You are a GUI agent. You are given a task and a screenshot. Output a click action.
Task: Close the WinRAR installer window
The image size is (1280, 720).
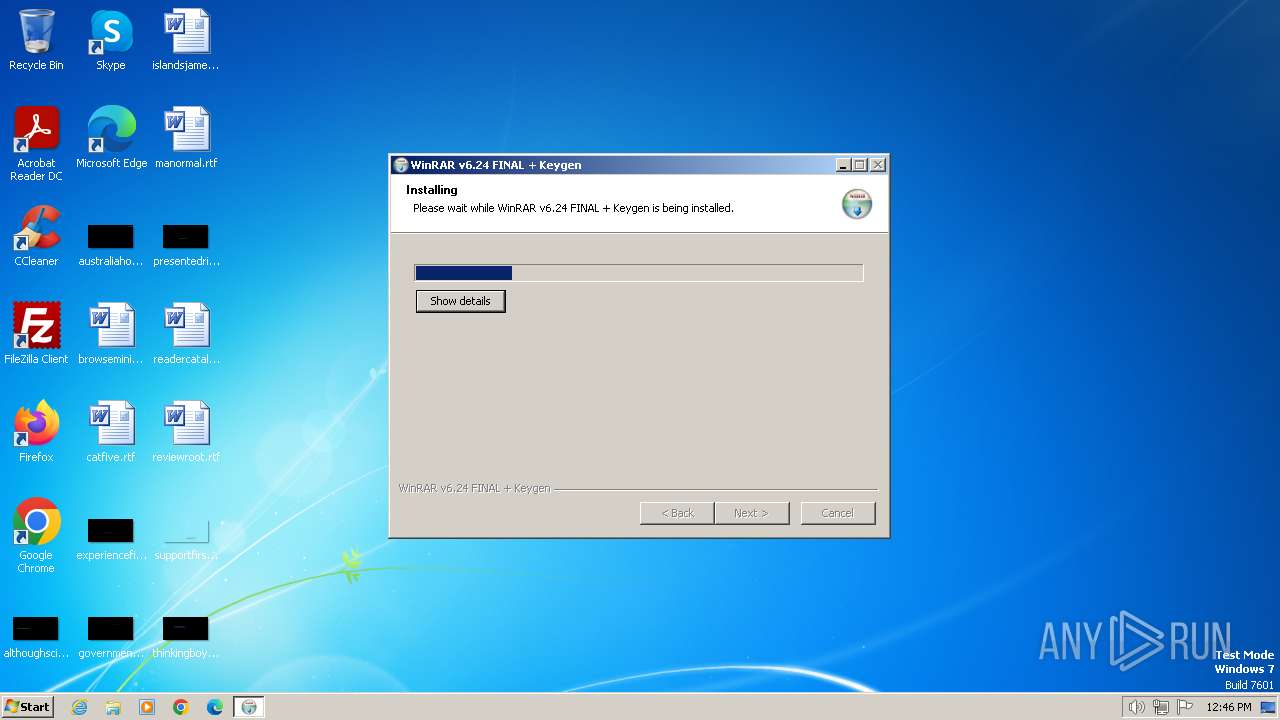(877, 165)
